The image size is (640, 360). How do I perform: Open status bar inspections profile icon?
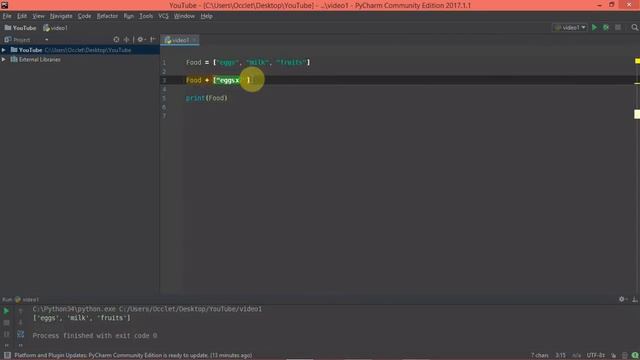point(624,355)
